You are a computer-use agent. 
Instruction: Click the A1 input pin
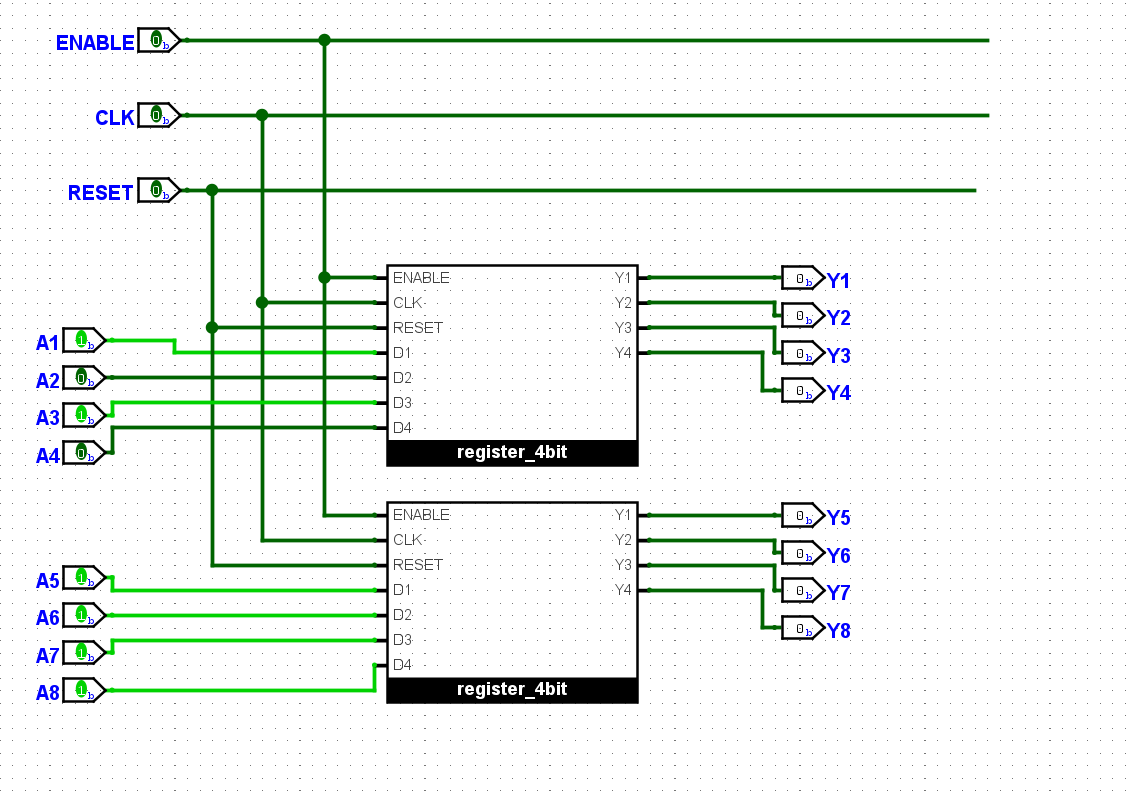82,341
